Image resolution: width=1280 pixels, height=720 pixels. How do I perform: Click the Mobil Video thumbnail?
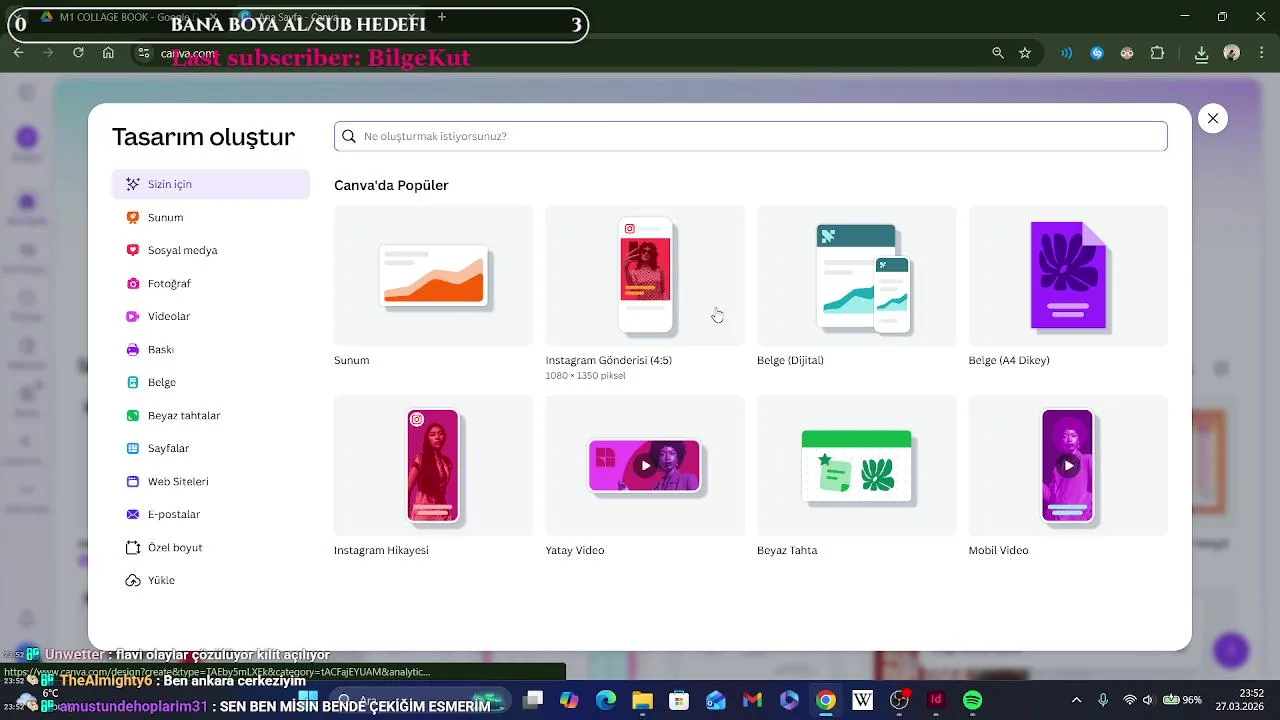tap(1068, 465)
